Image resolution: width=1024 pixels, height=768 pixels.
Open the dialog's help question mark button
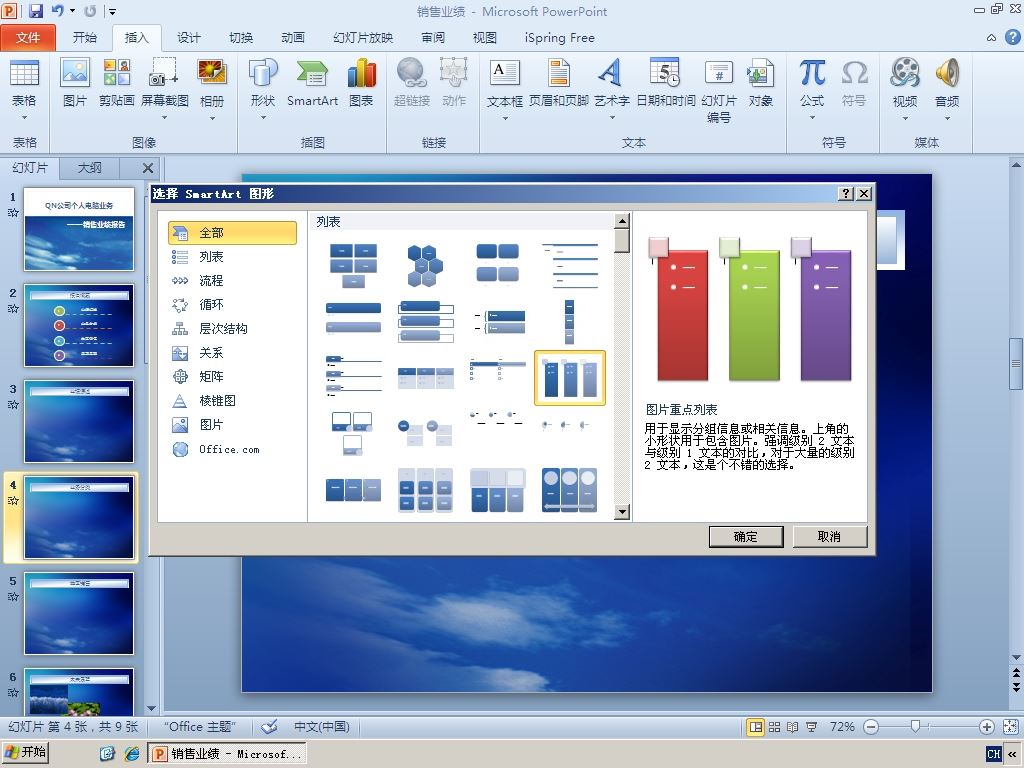click(x=846, y=193)
